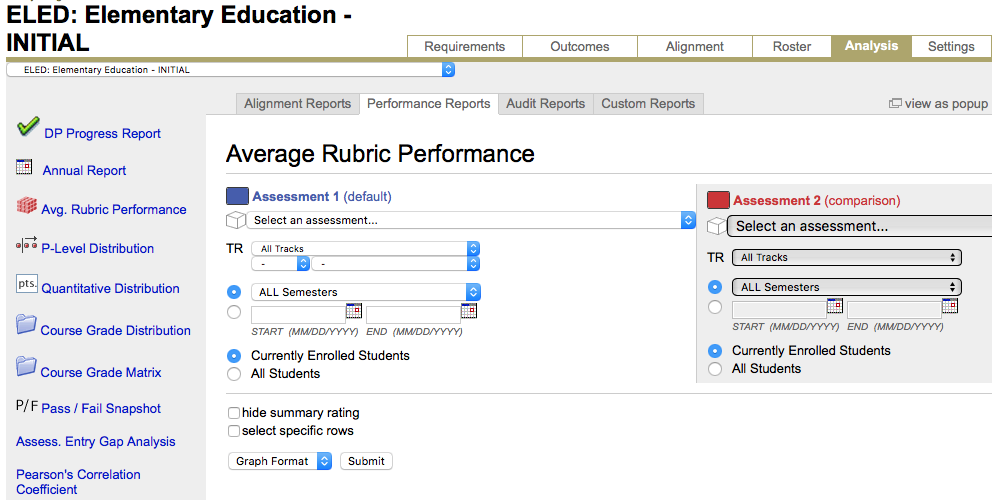Click the green checkmark DP Progress Report icon
Viewport: 998px width, 500px height.
click(x=28, y=127)
